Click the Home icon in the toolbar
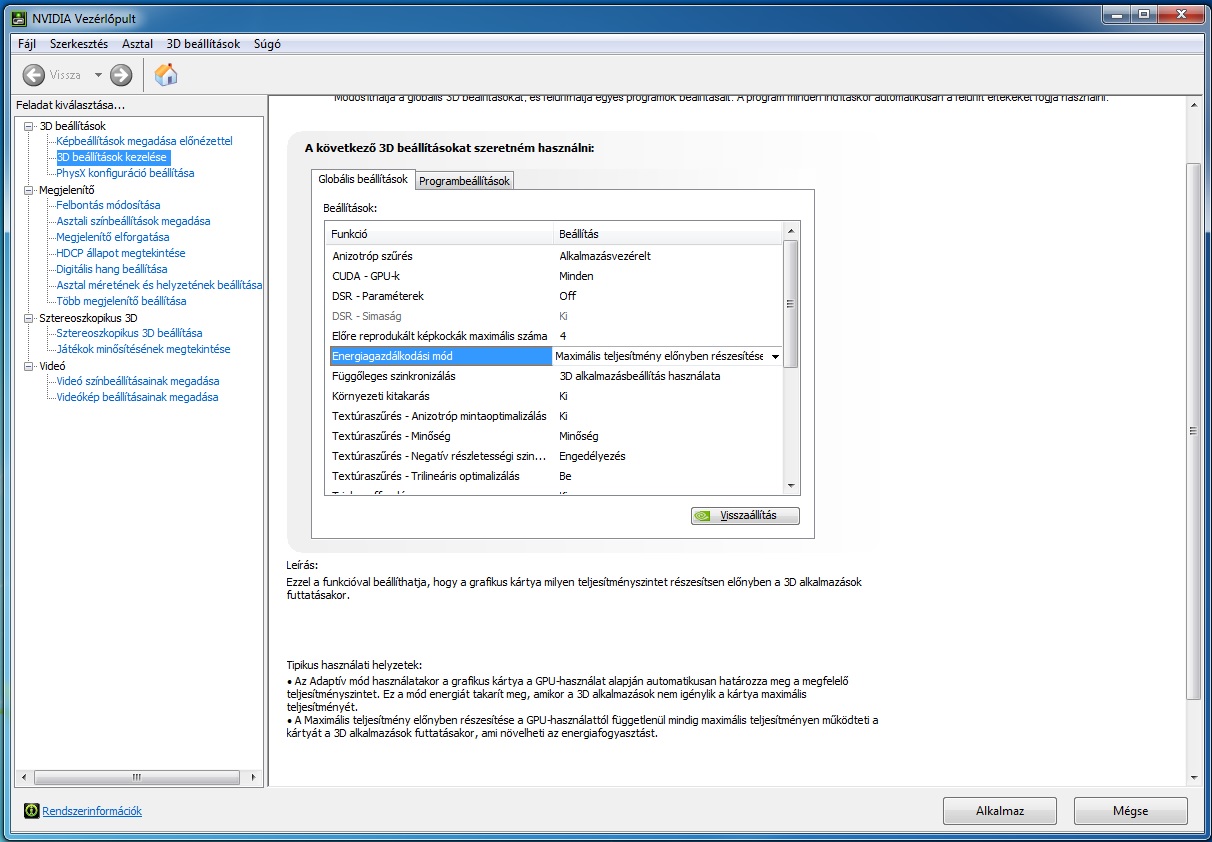Viewport: 1212px width, 842px height. (166, 74)
